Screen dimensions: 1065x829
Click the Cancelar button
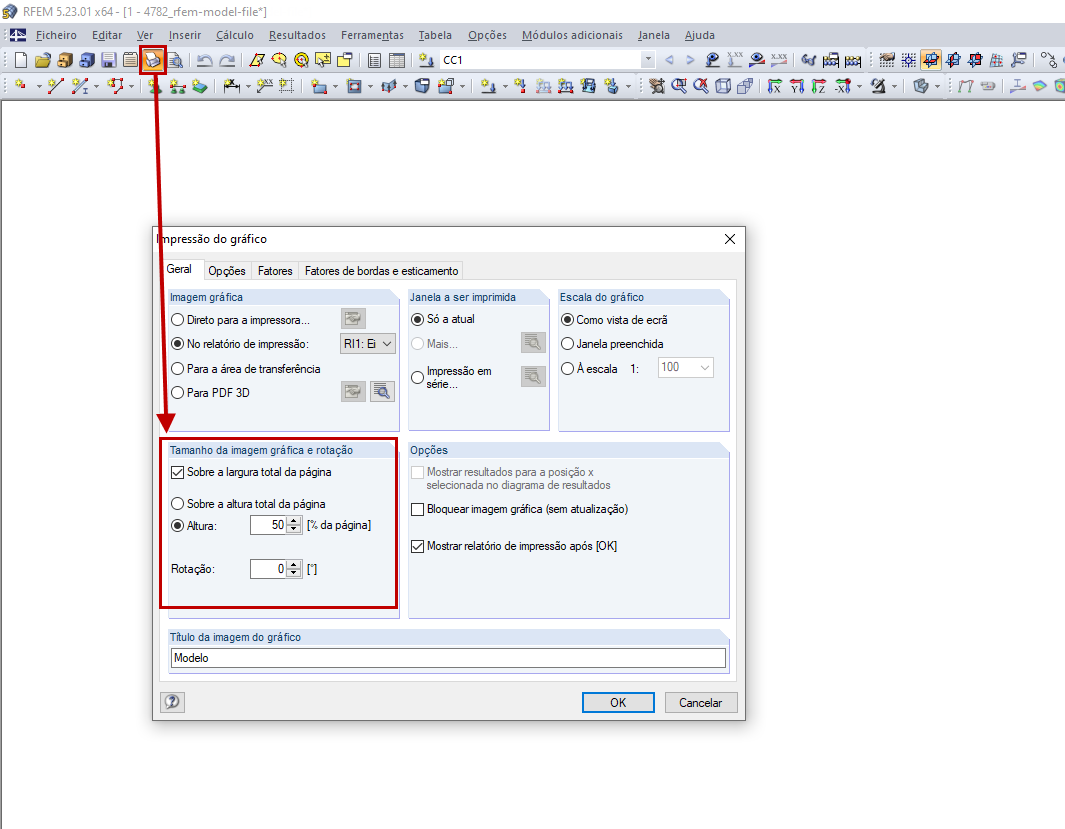click(x=700, y=702)
